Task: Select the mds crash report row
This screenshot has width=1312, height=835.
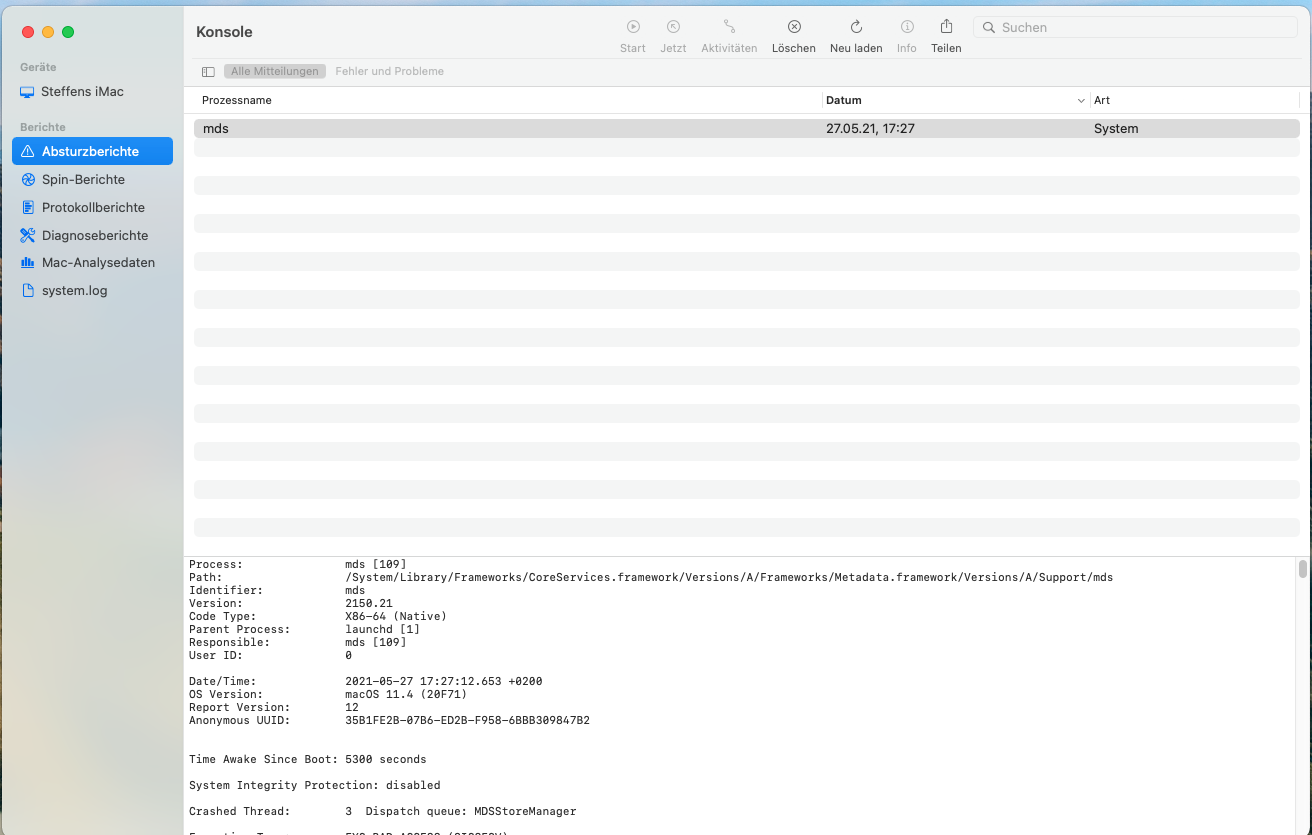Action: pyautogui.click(x=747, y=129)
